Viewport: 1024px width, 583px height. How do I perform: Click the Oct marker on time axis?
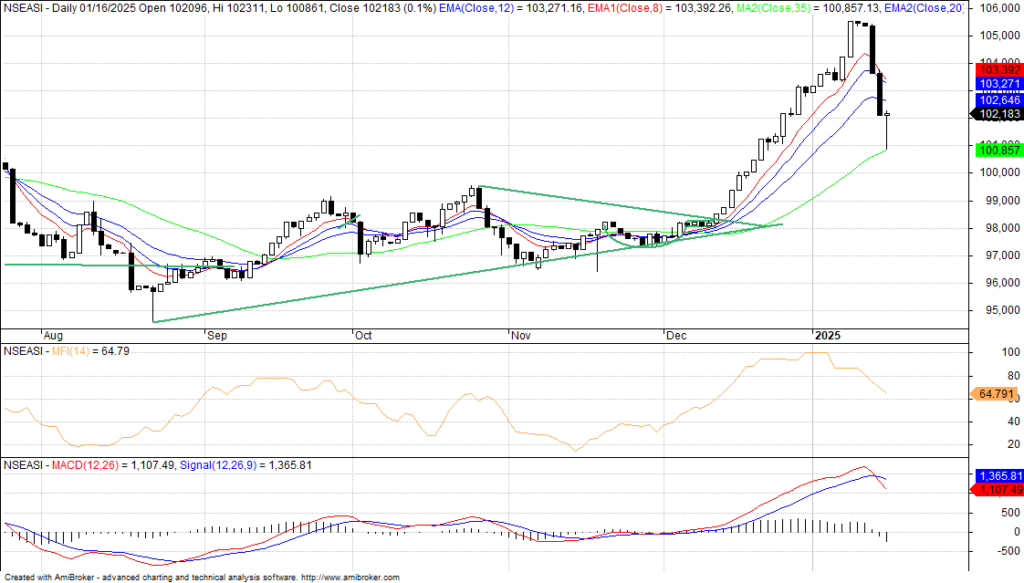click(363, 335)
